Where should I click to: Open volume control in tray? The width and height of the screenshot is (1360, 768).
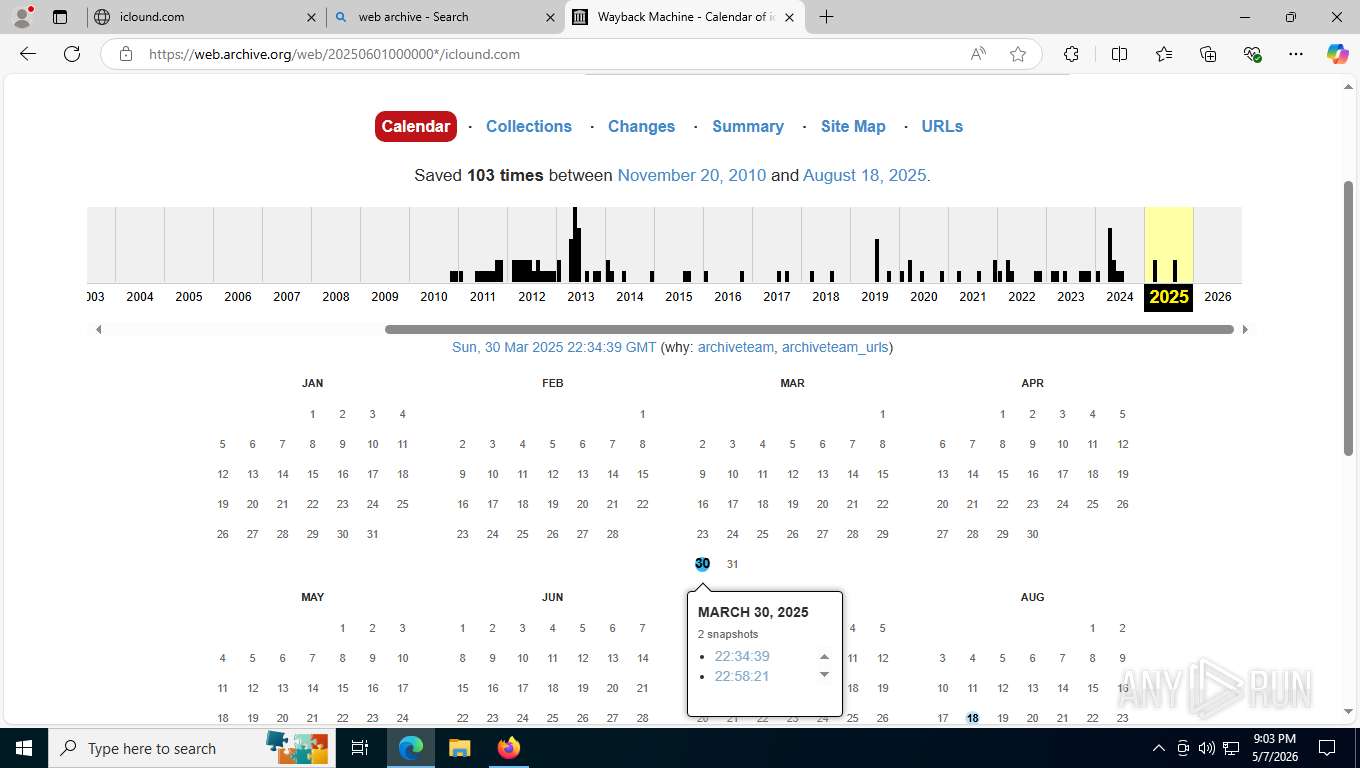pos(1206,748)
